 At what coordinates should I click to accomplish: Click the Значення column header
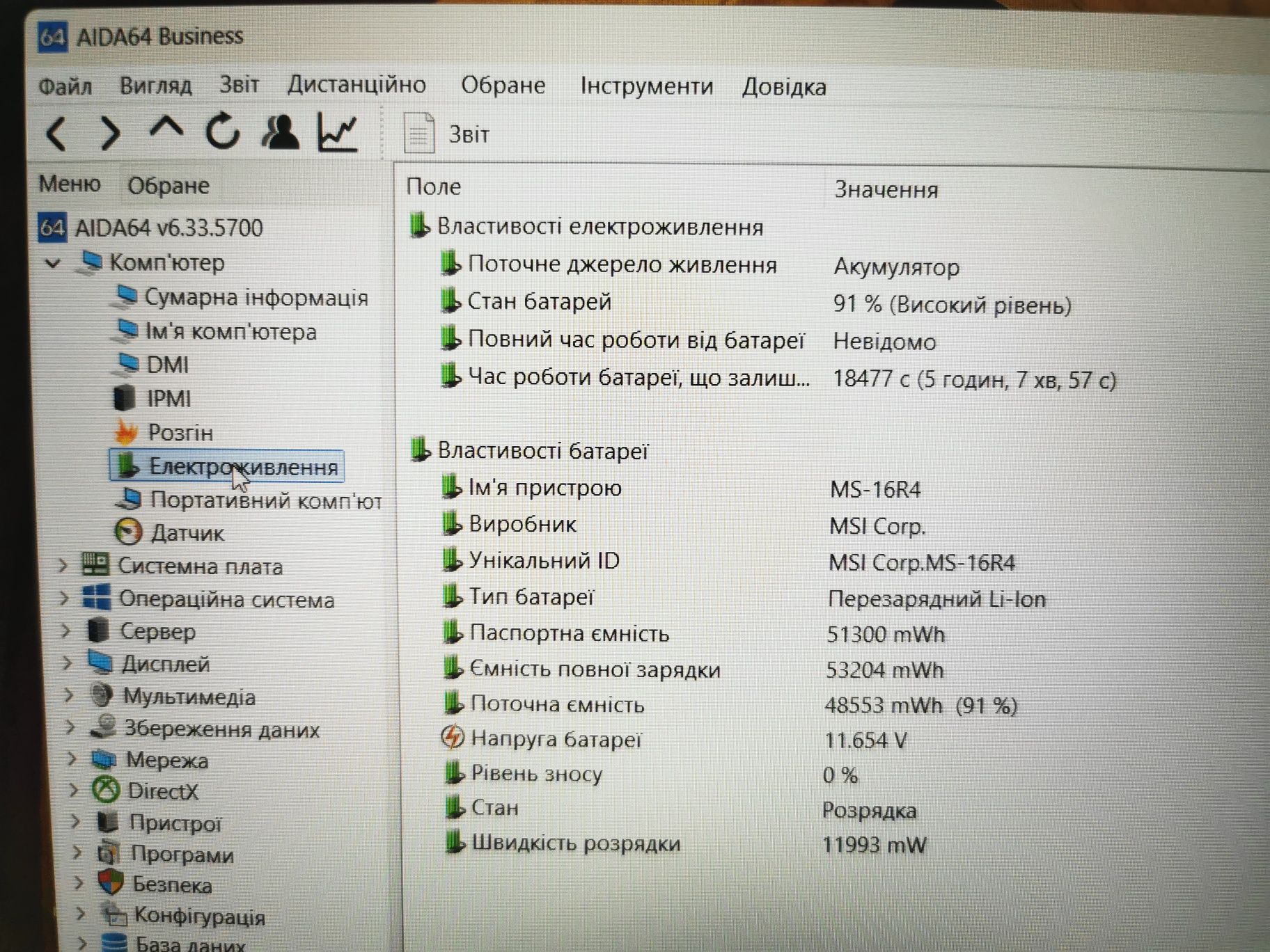click(x=886, y=189)
